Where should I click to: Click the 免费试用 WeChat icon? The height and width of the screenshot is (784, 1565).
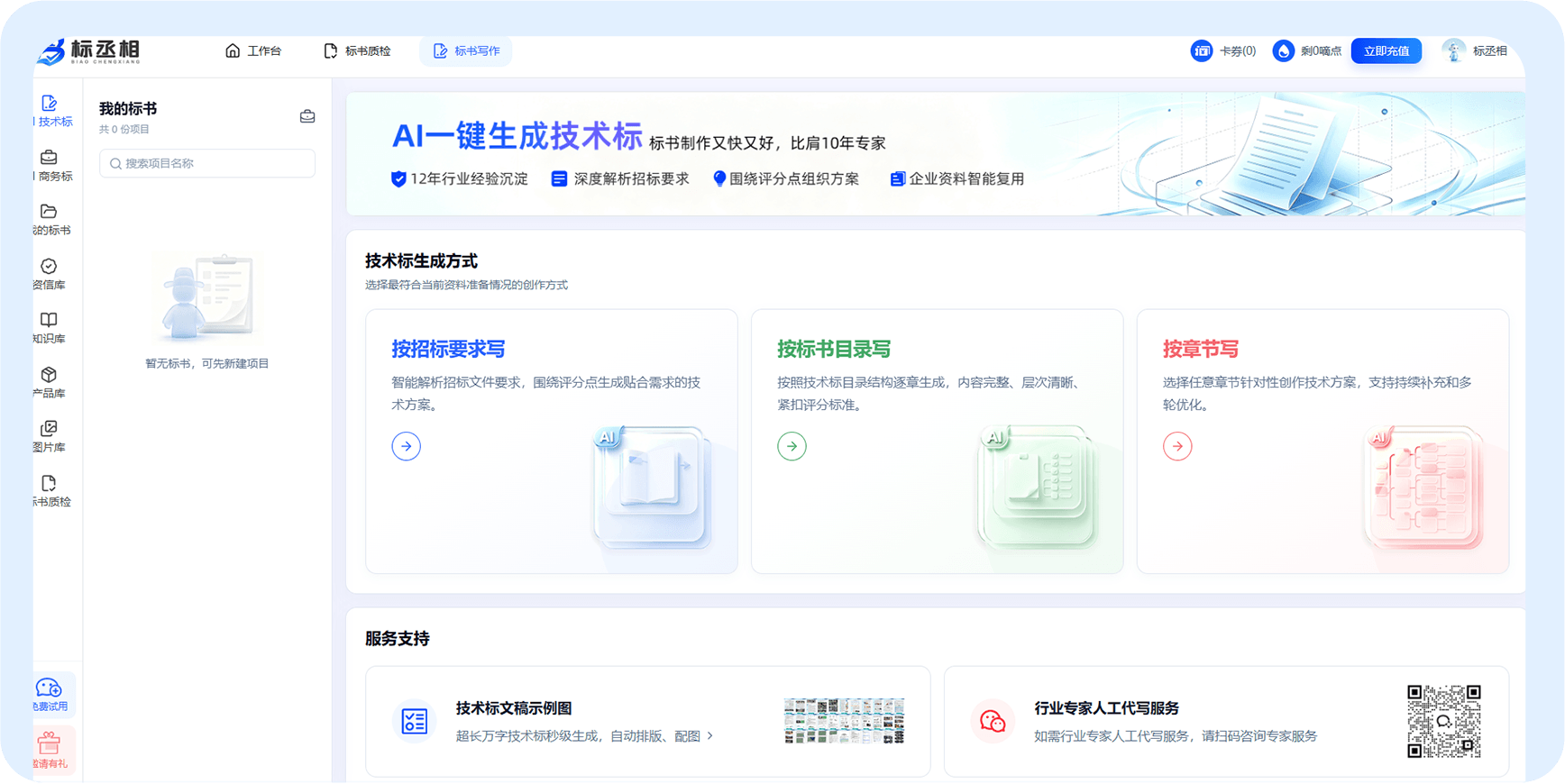[x=50, y=688]
